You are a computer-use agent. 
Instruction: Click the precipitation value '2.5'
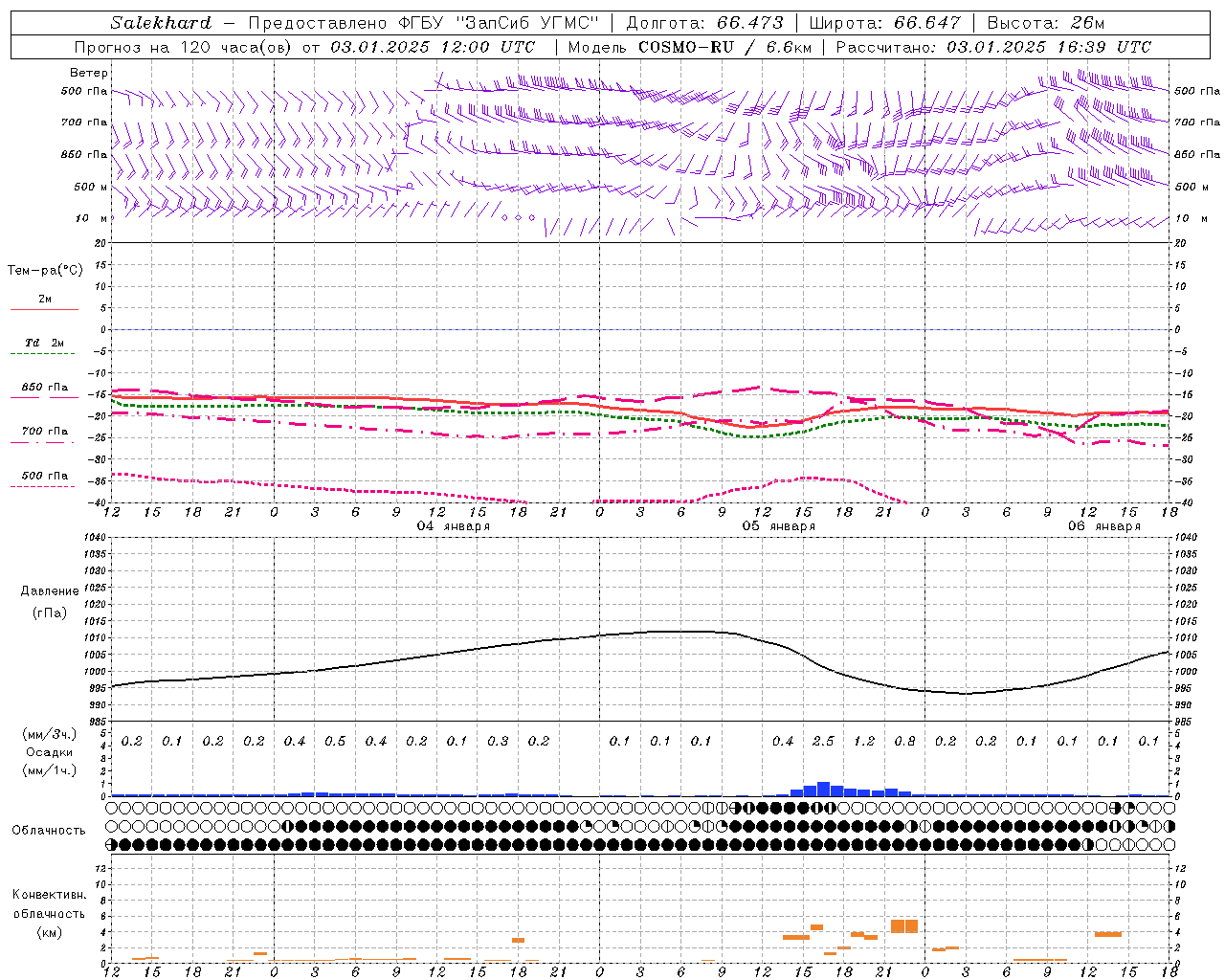click(823, 742)
